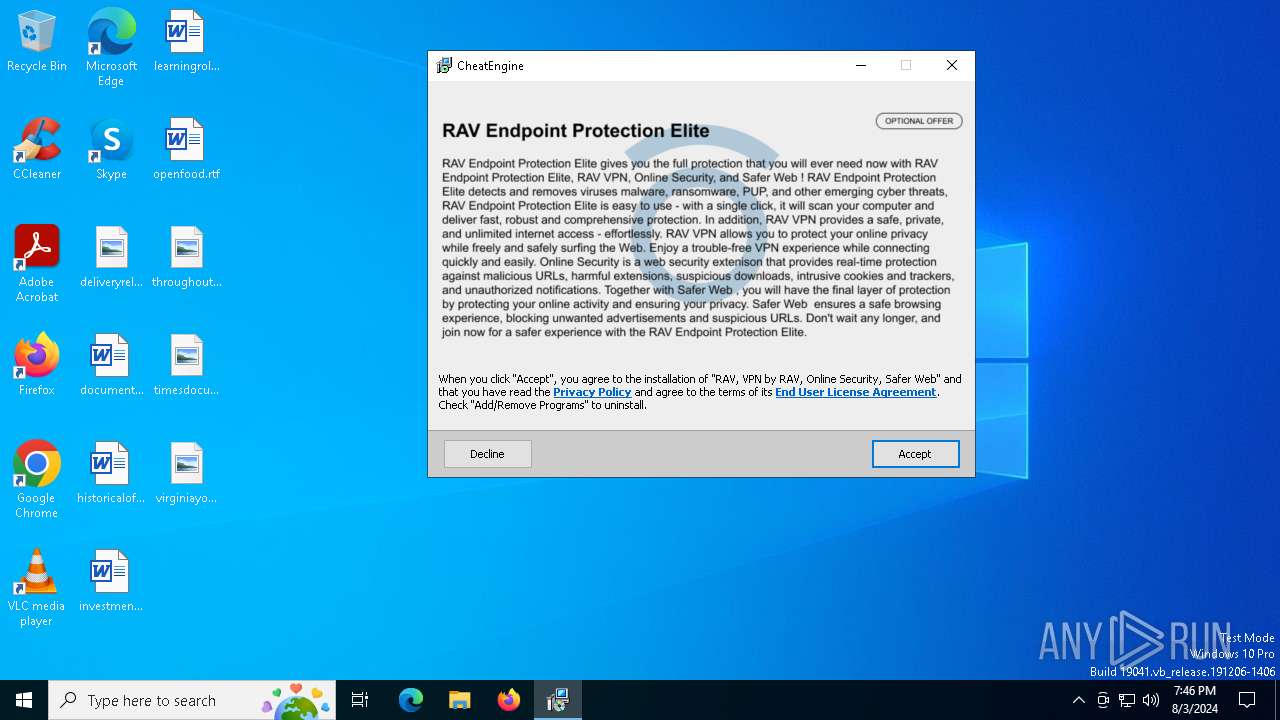Image resolution: width=1280 pixels, height=720 pixels.
Task: Switch to the CheatEngine installer taskbar button
Action: tap(558, 700)
